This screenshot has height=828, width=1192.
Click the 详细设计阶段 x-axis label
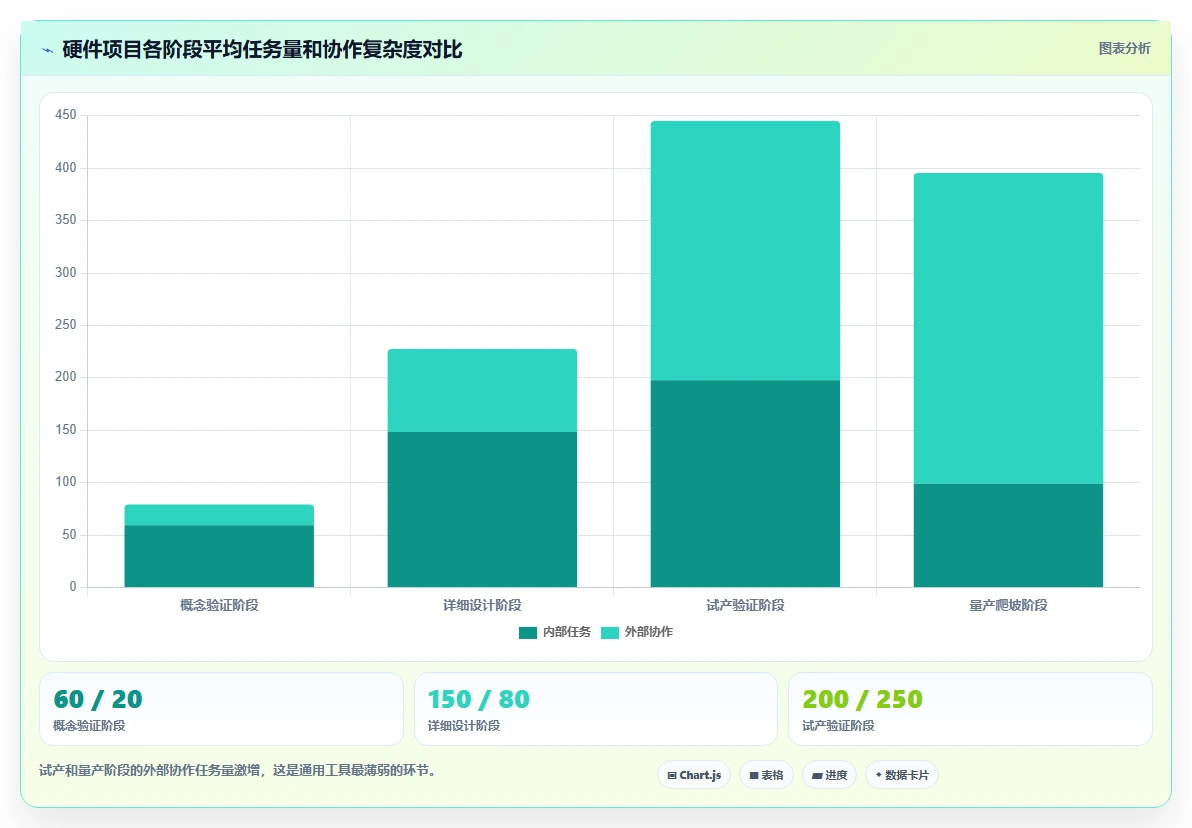[482, 605]
